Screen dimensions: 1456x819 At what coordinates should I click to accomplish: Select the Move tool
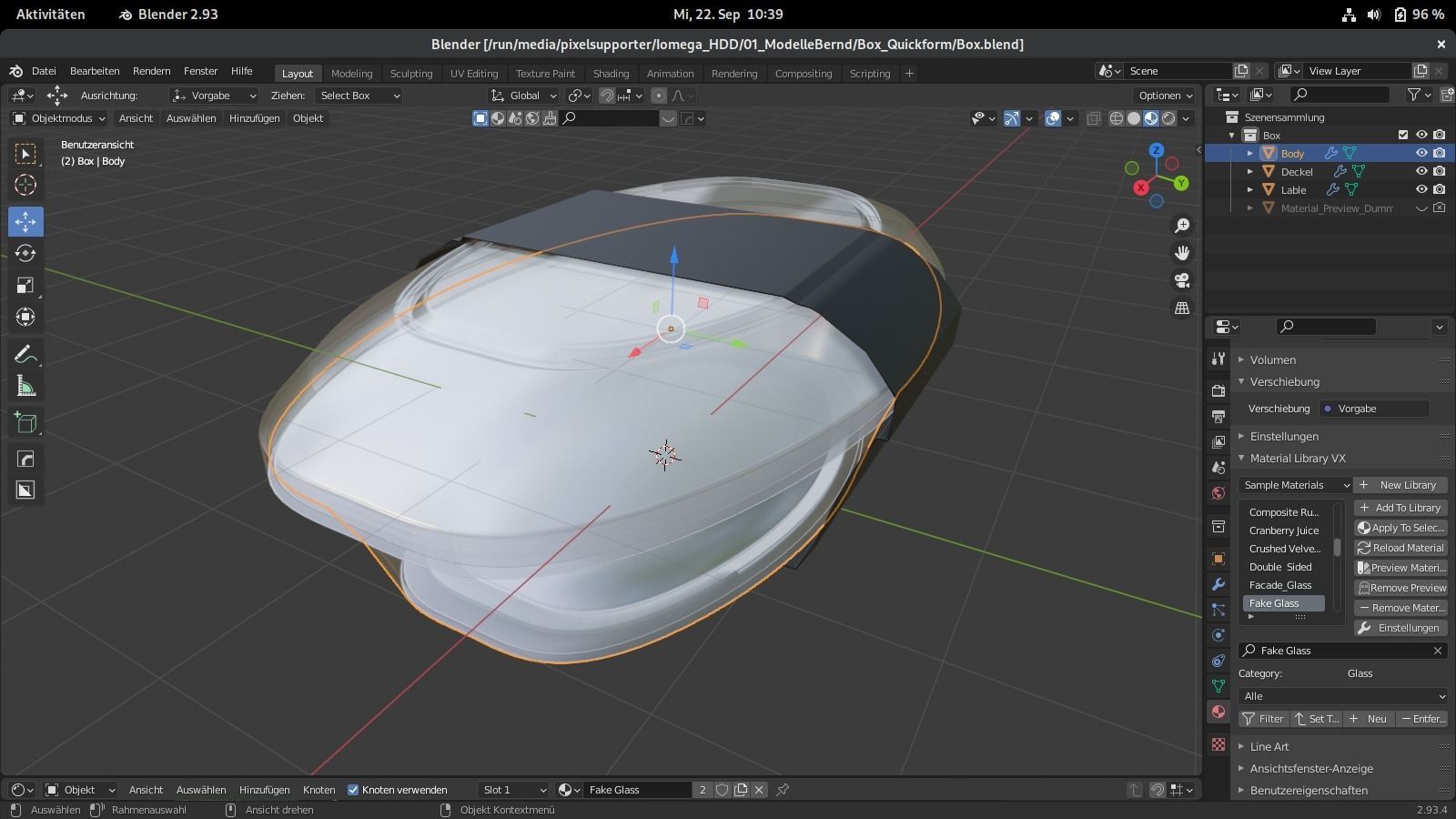(x=25, y=221)
